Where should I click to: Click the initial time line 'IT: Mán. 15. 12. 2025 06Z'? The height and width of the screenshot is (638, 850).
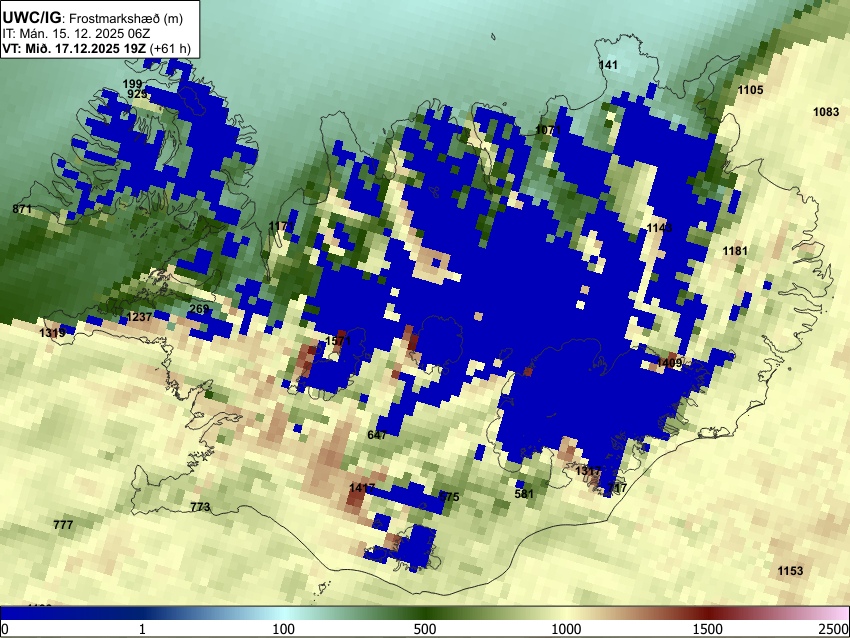click(x=76, y=34)
